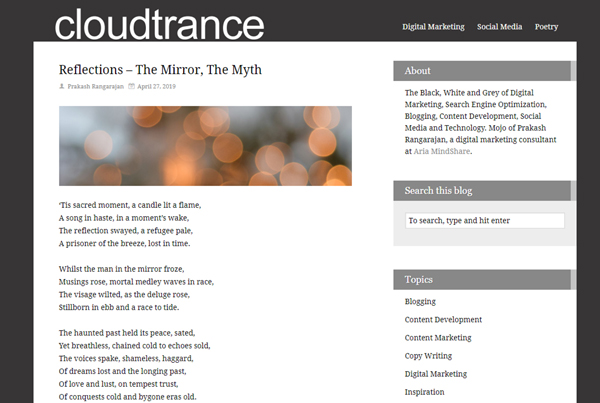This screenshot has width=600, height=403.
Task: Open the cloudtrance site logo
Action: pos(159,24)
